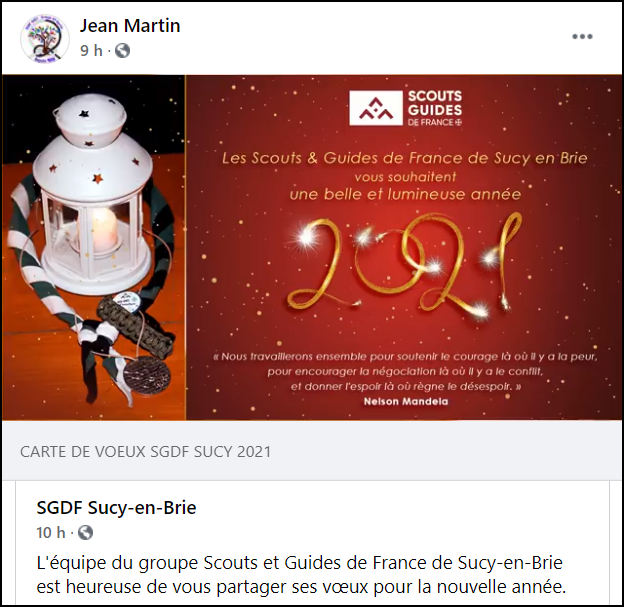Open the SGDF Sucy-en-Brie page link
This screenshot has height=607, width=624.
pos(116,507)
